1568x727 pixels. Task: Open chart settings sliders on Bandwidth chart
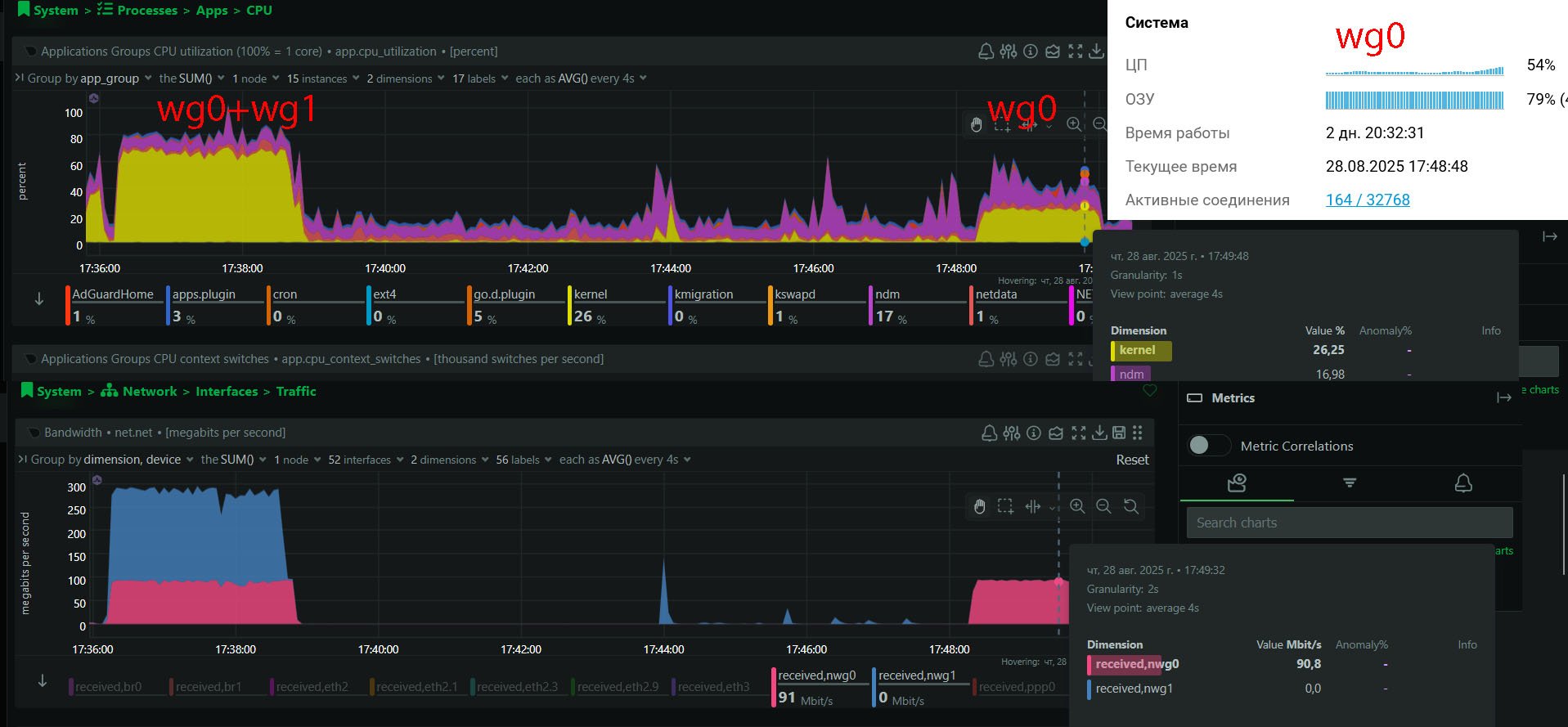tap(1012, 433)
